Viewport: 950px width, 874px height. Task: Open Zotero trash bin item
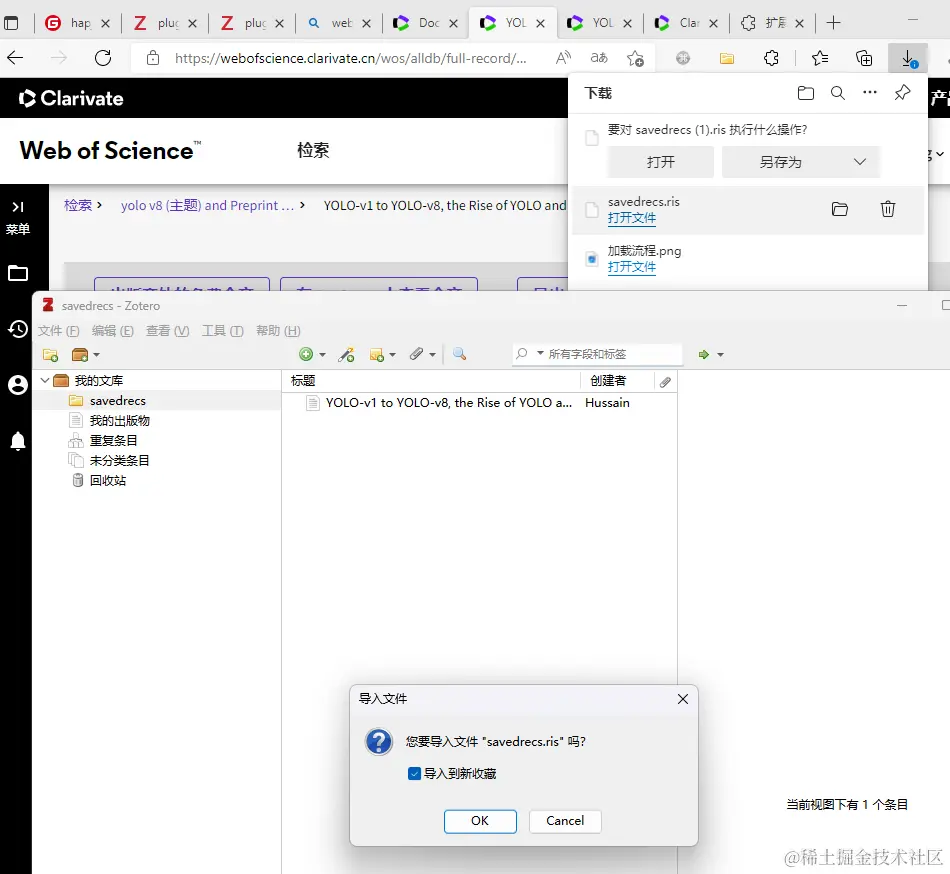(x=108, y=480)
